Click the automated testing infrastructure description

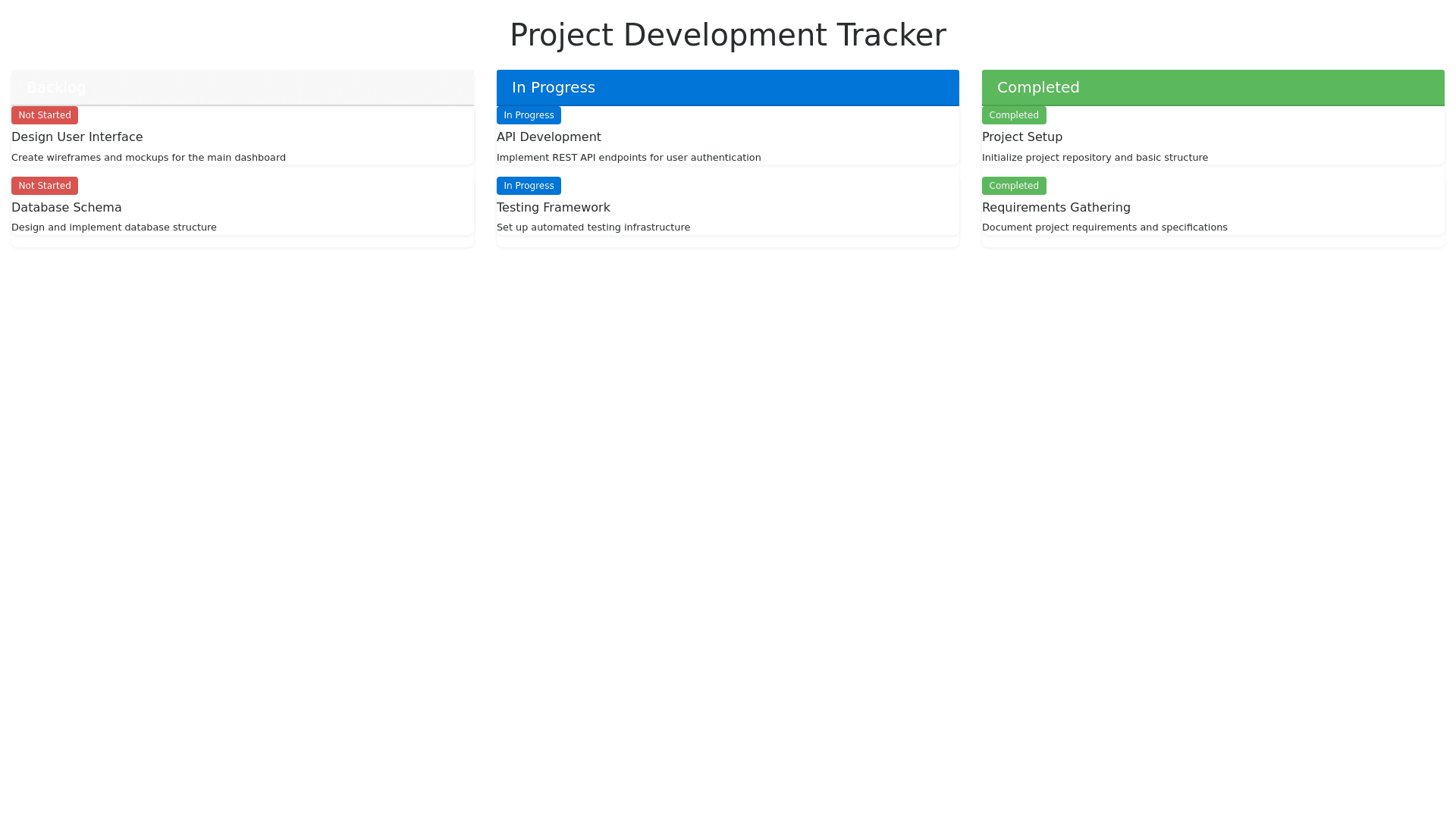coord(593,227)
